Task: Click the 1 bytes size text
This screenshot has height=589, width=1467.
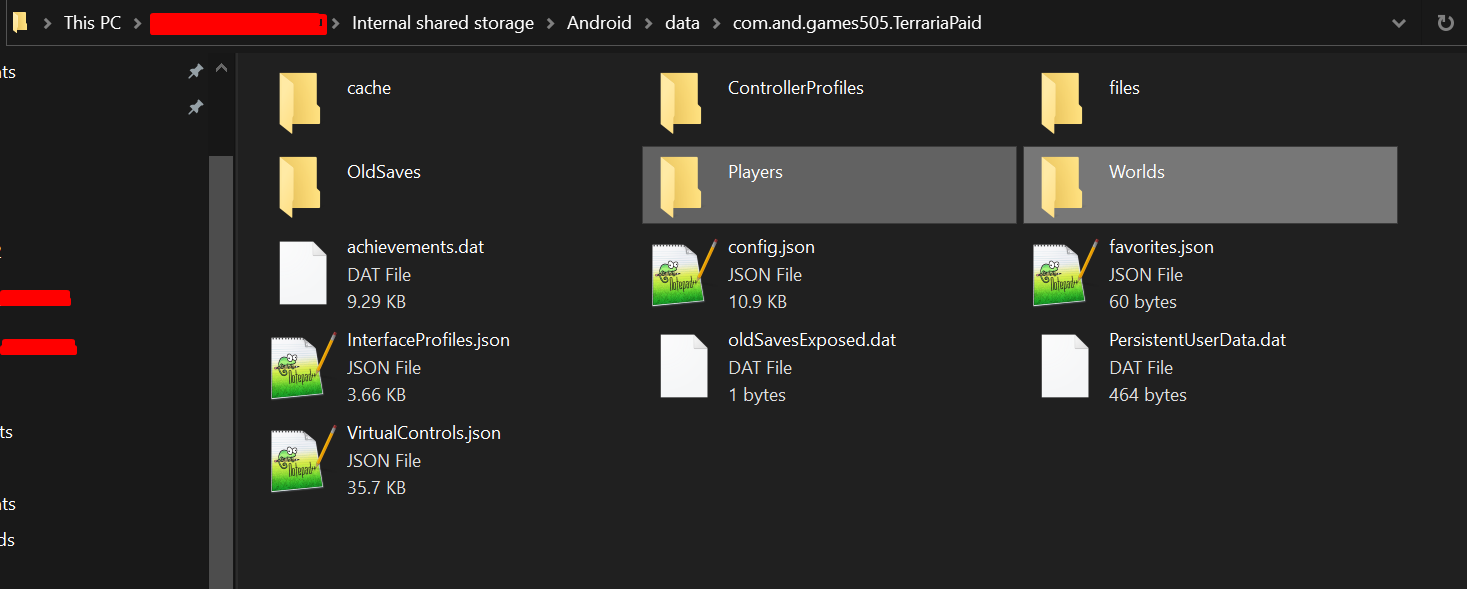Action: [757, 394]
